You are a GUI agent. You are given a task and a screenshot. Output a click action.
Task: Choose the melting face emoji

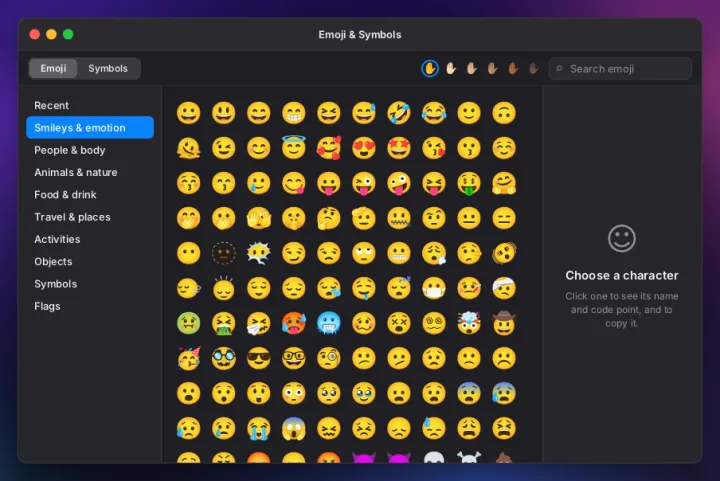click(x=188, y=148)
